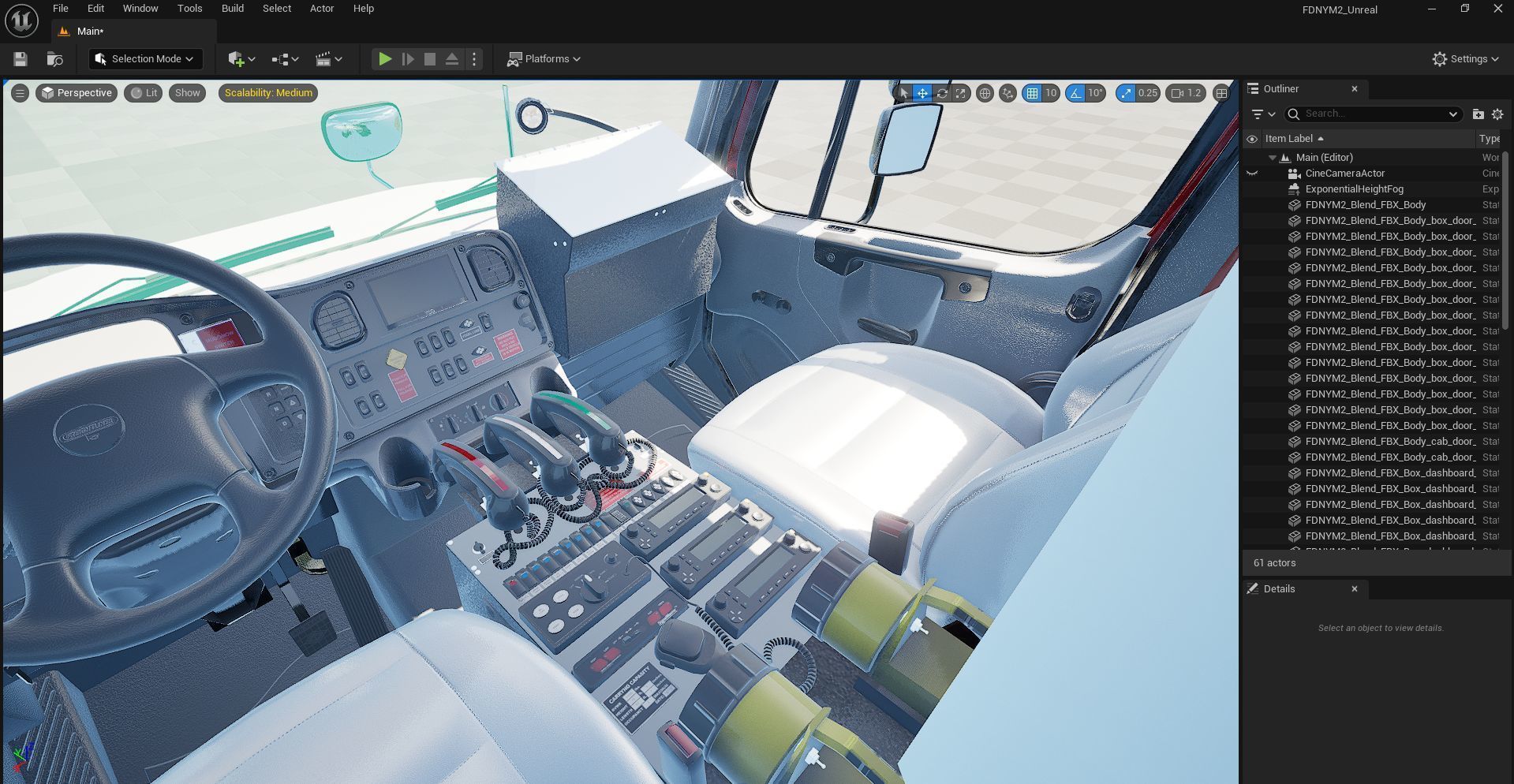The height and width of the screenshot is (784, 1514).
Task: Toggle scale snapping icon
Action: point(1126,93)
